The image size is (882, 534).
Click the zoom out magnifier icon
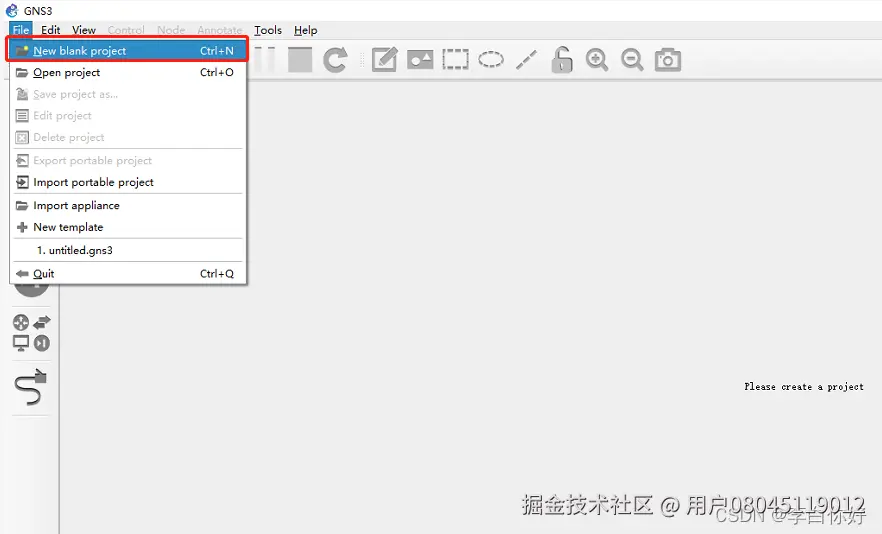[x=632, y=60]
